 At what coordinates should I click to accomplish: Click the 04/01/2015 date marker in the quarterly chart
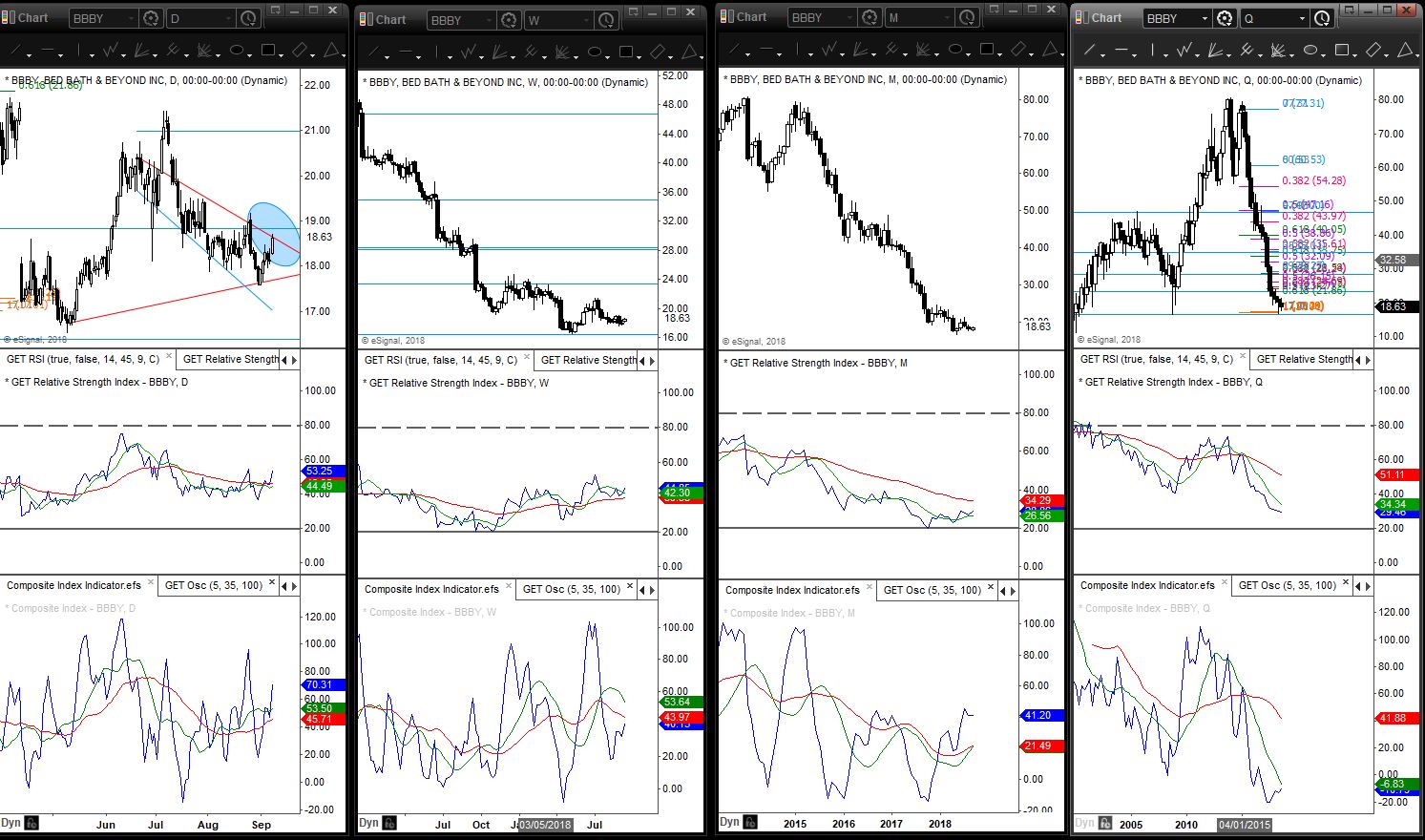click(1245, 824)
